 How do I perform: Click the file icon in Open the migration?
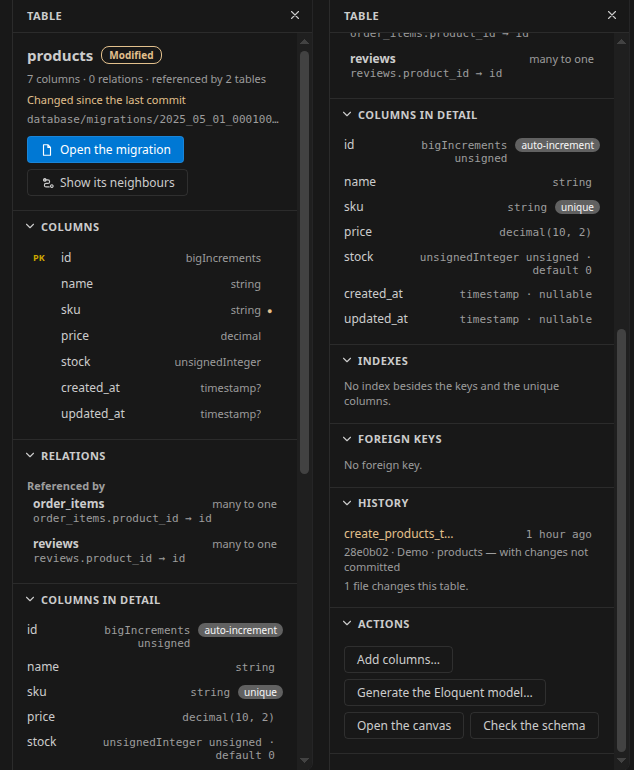pos(47,150)
